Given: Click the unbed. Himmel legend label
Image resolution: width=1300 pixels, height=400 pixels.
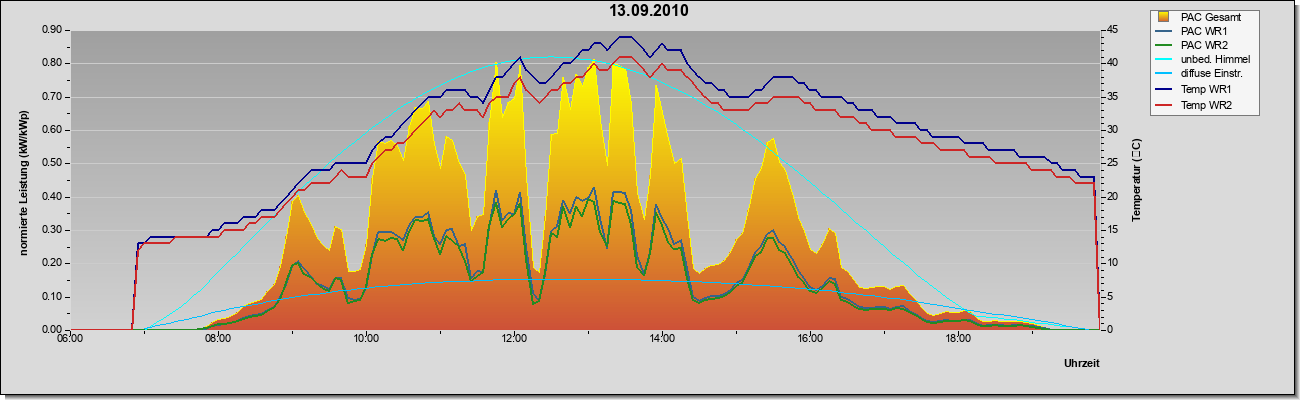Looking at the screenshot, I should coord(1215,61).
